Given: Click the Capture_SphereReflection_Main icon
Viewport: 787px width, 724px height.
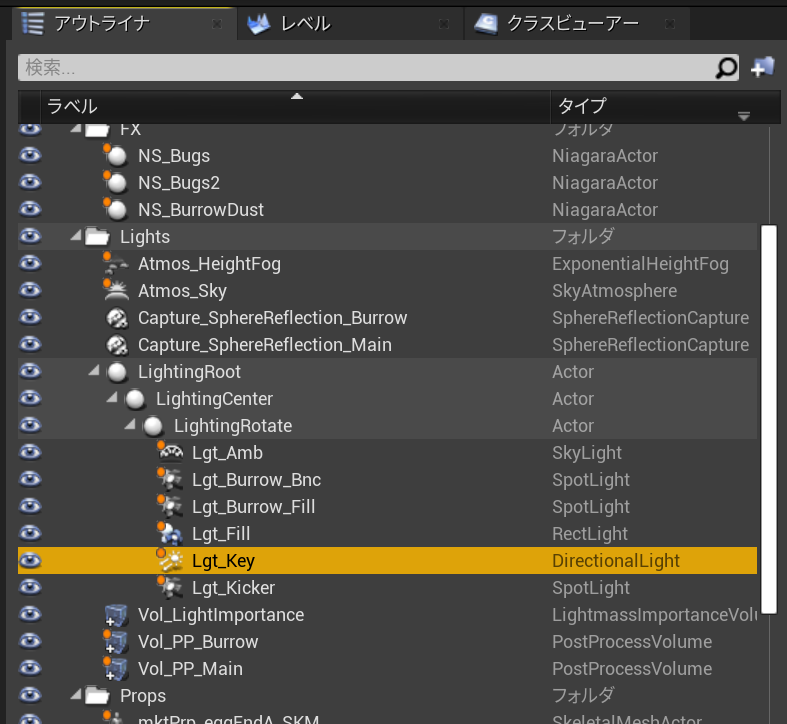Looking at the screenshot, I should 117,345.
